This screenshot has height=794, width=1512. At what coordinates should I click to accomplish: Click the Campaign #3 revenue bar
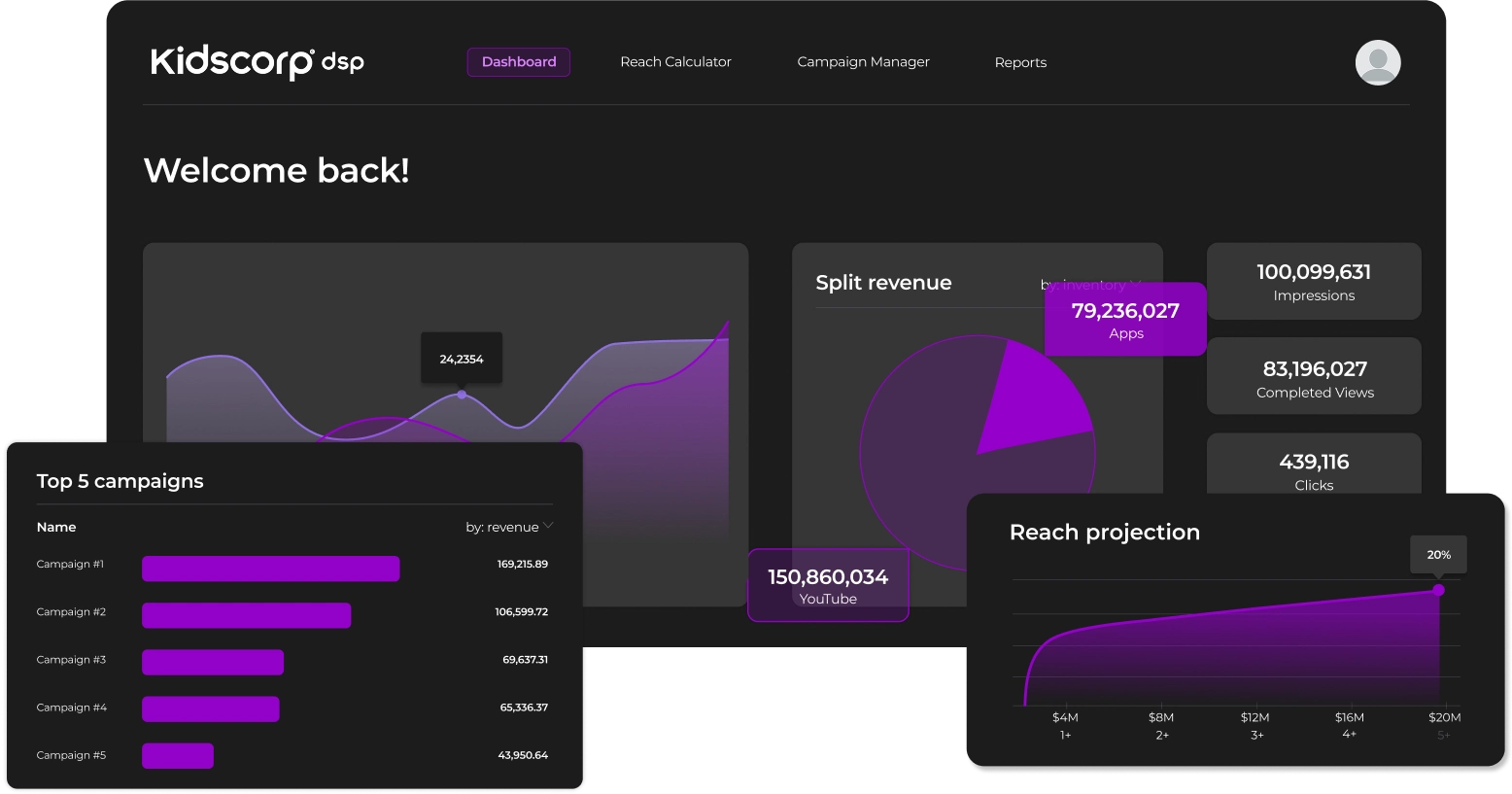coord(213,662)
